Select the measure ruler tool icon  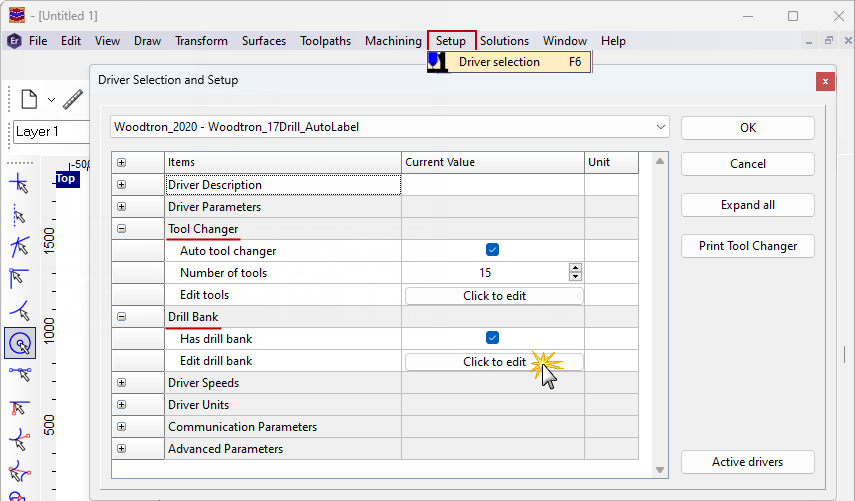point(72,99)
